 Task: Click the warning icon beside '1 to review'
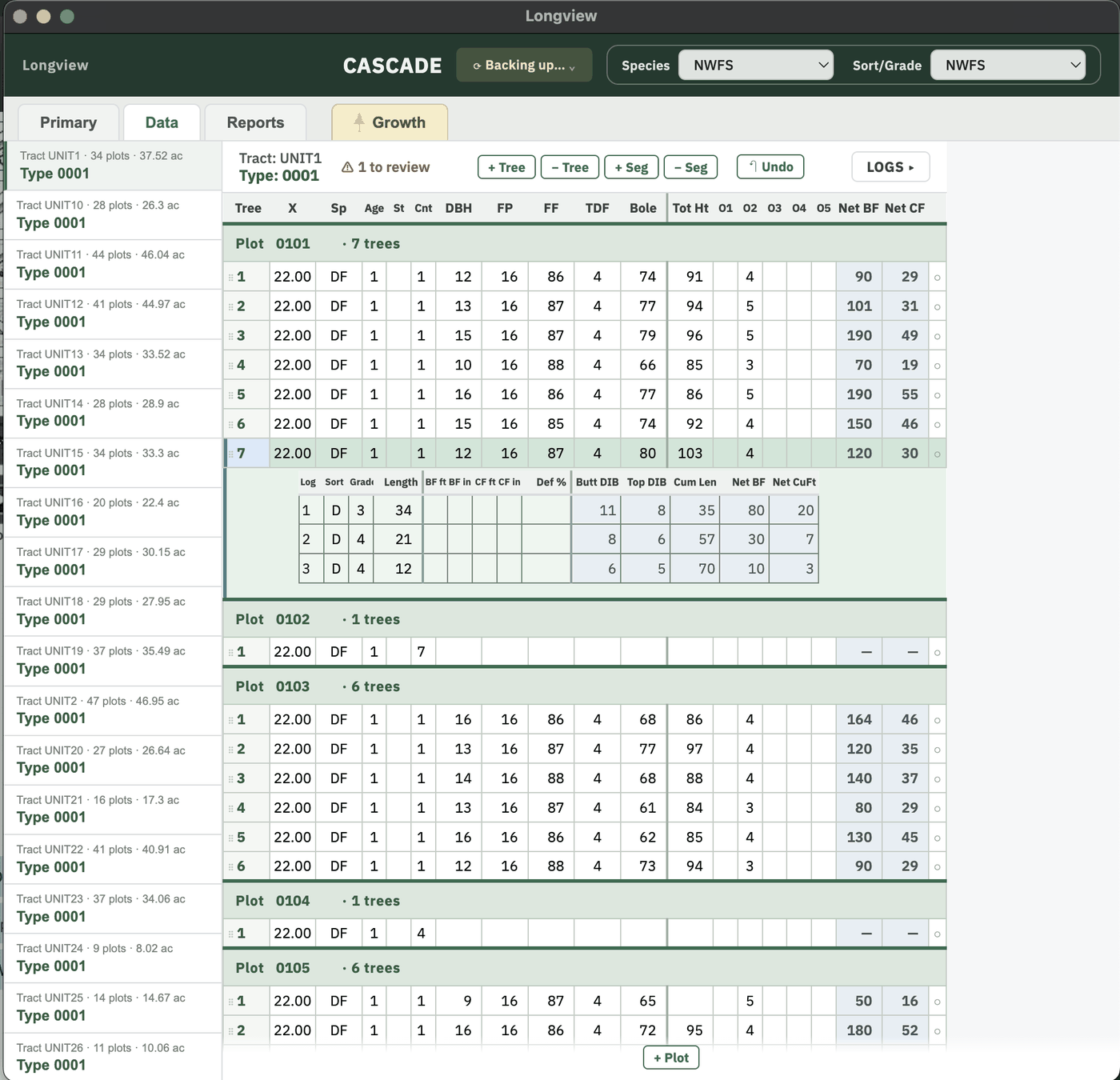[x=347, y=167]
